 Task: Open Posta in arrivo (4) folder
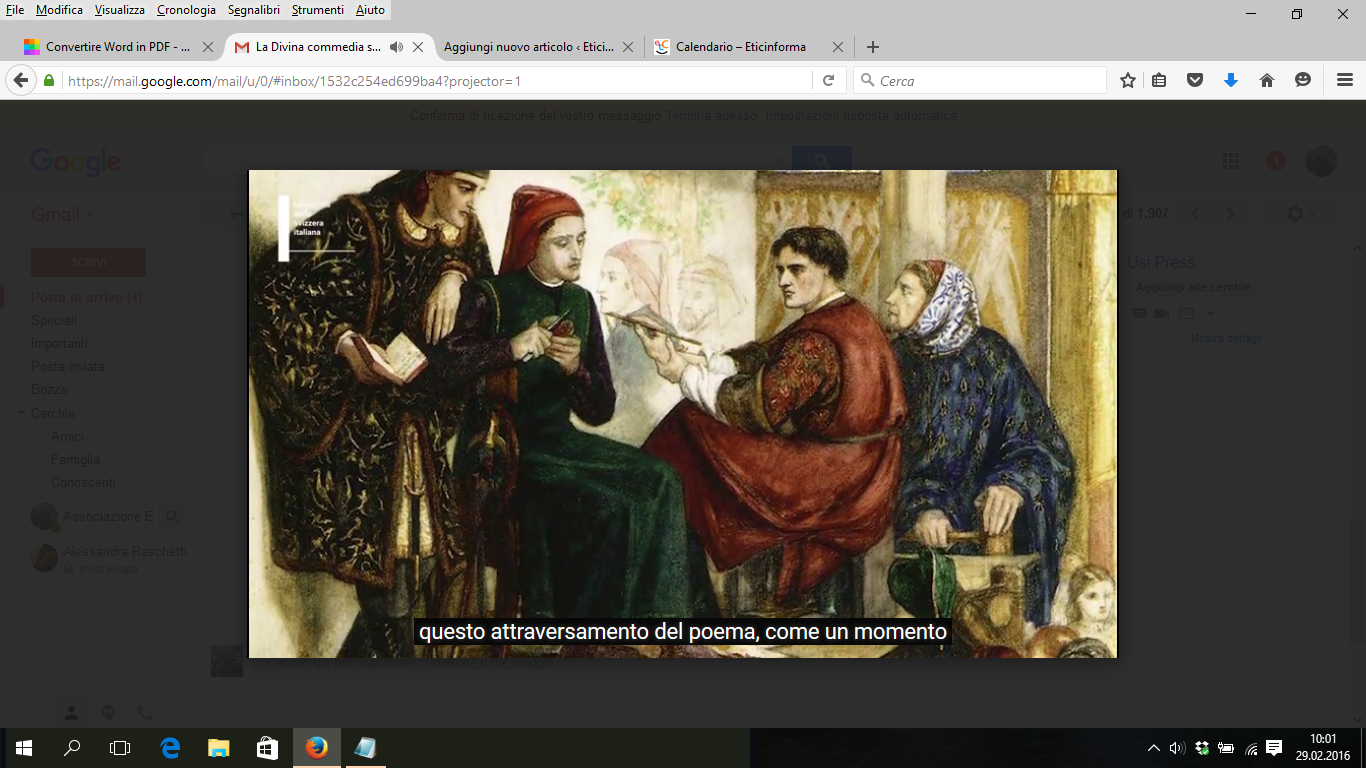click(86, 297)
